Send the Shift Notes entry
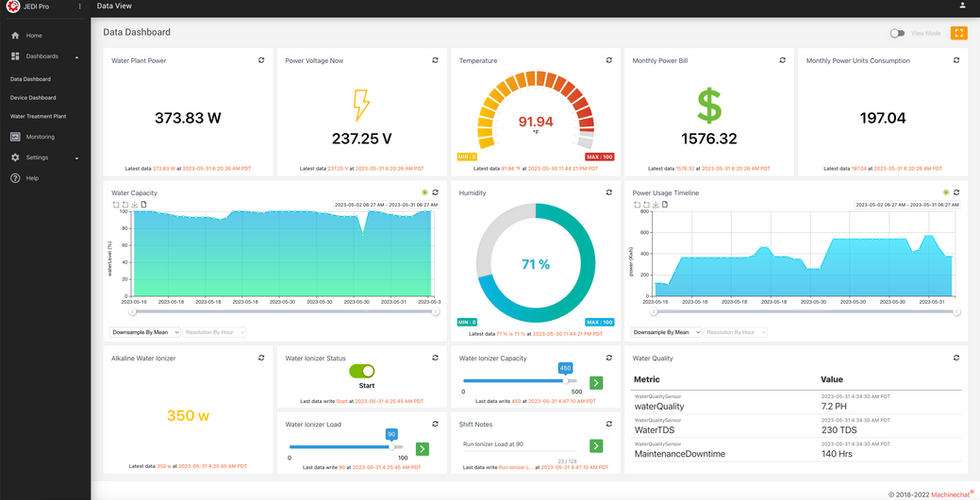This screenshot has width=980, height=500. (x=596, y=446)
